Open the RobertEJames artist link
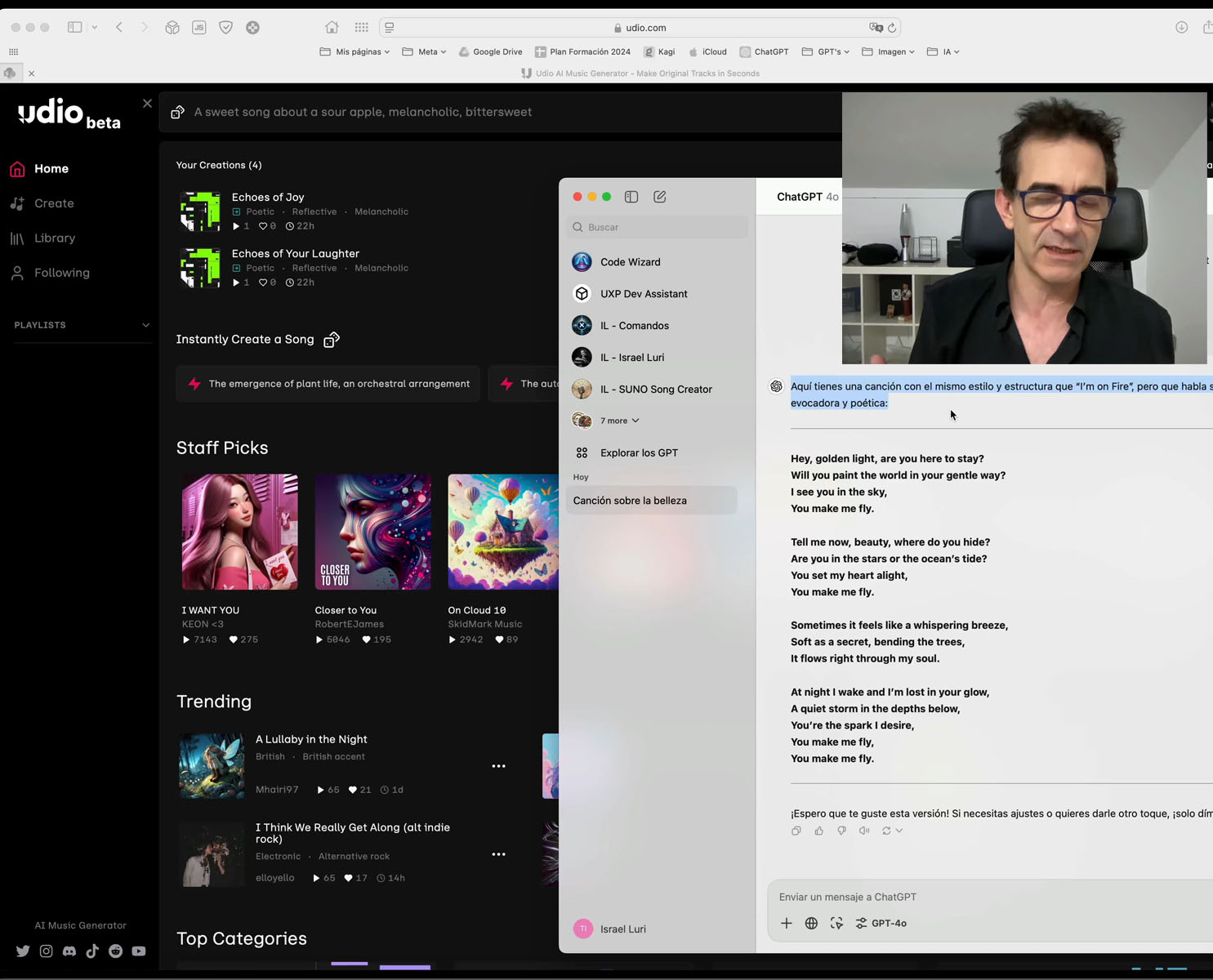This screenshot has width=1213, height=980. coord(349,624)
